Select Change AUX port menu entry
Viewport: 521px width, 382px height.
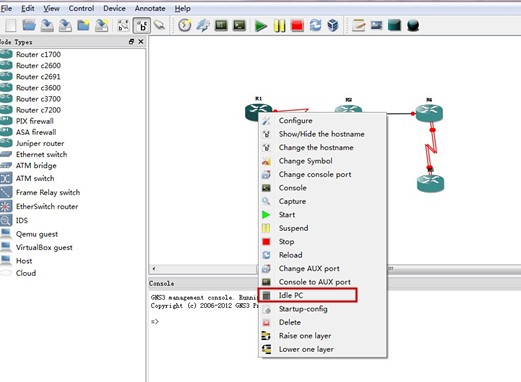(322, 268)
